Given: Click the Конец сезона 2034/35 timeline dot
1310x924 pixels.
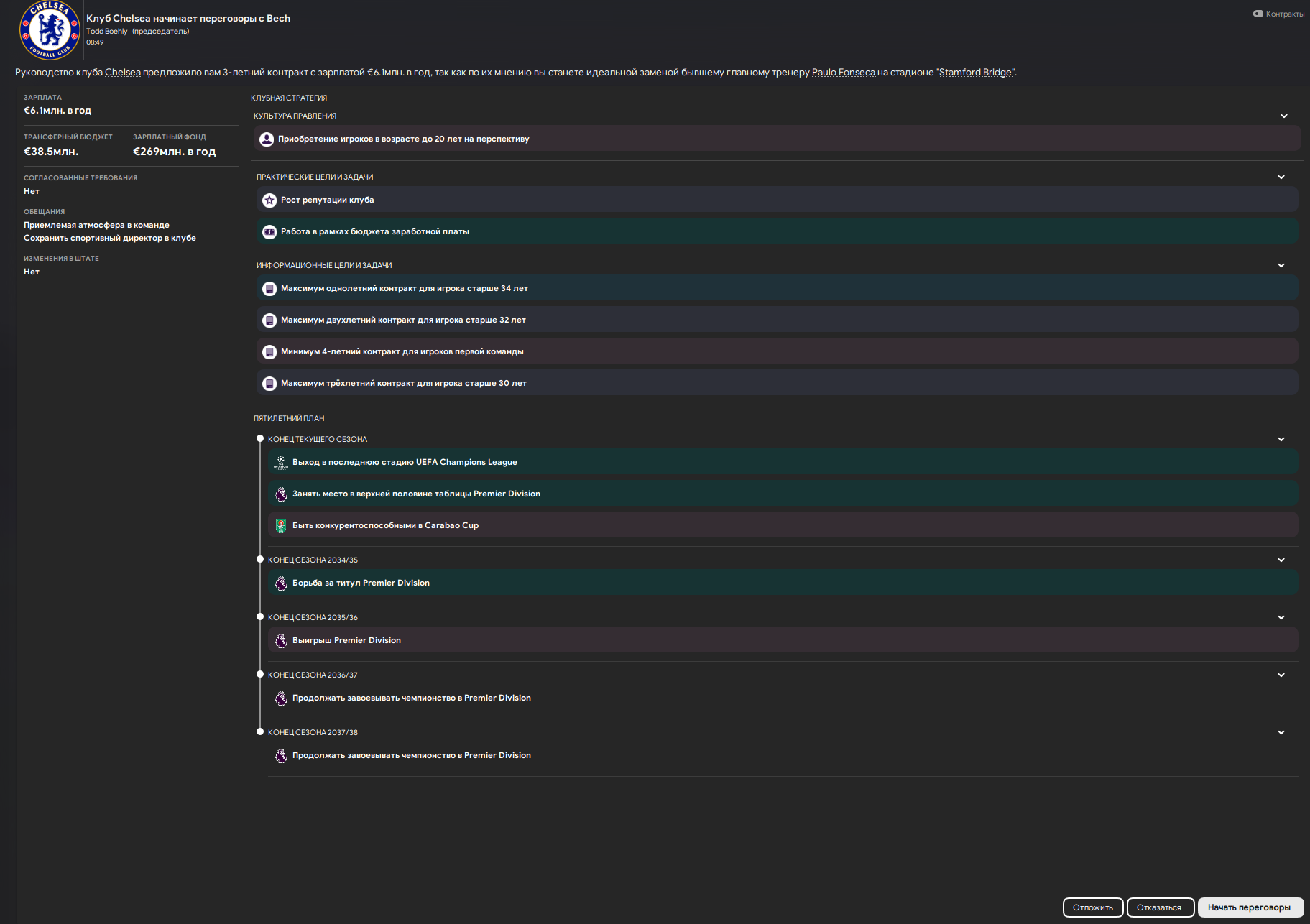Looking at the screenshot, I should [x=260, y=560].
